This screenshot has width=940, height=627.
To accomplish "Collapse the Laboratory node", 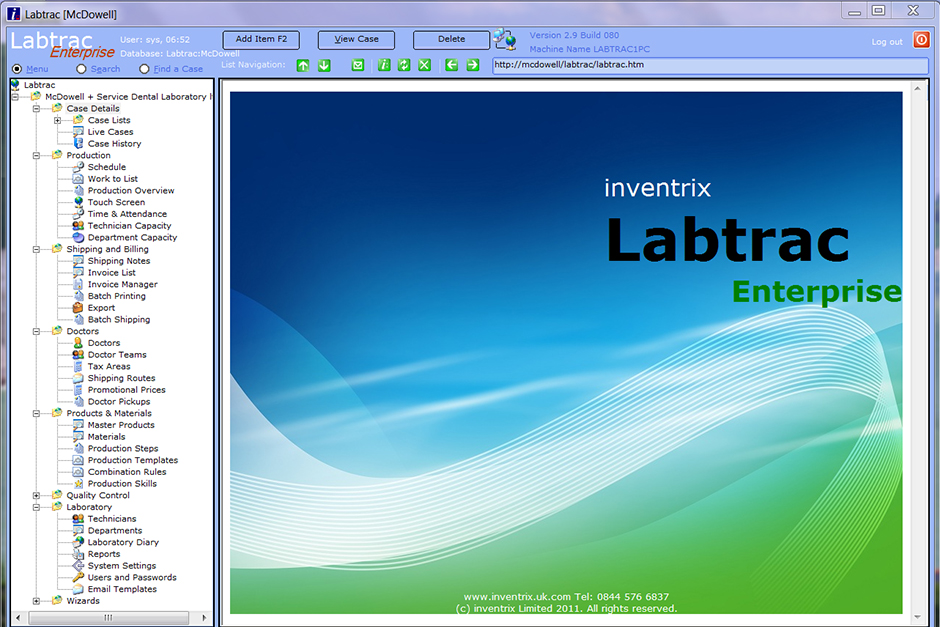I will pyautogui.click(x=37, y=507).
